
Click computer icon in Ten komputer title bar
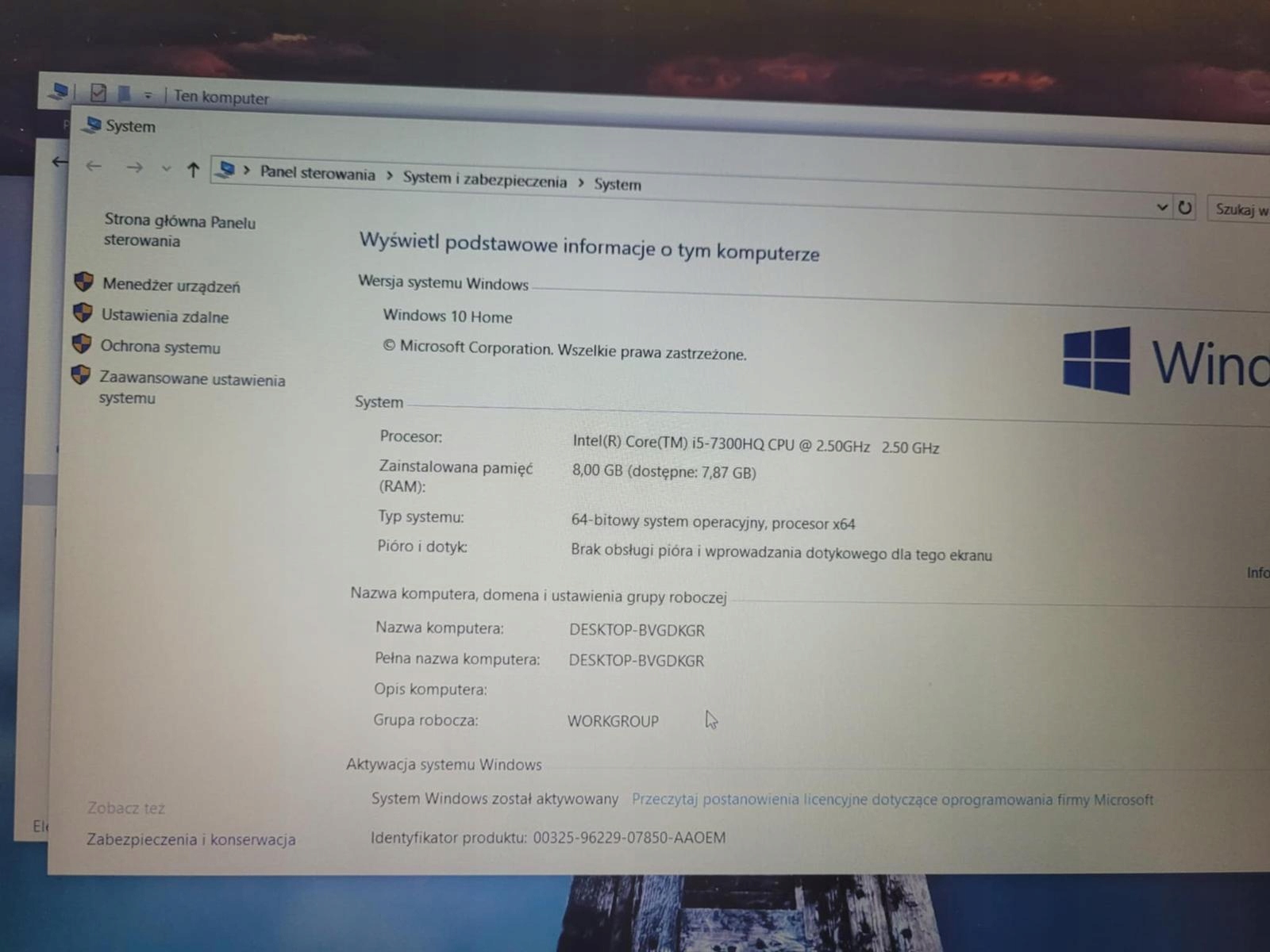click(59, 91)
